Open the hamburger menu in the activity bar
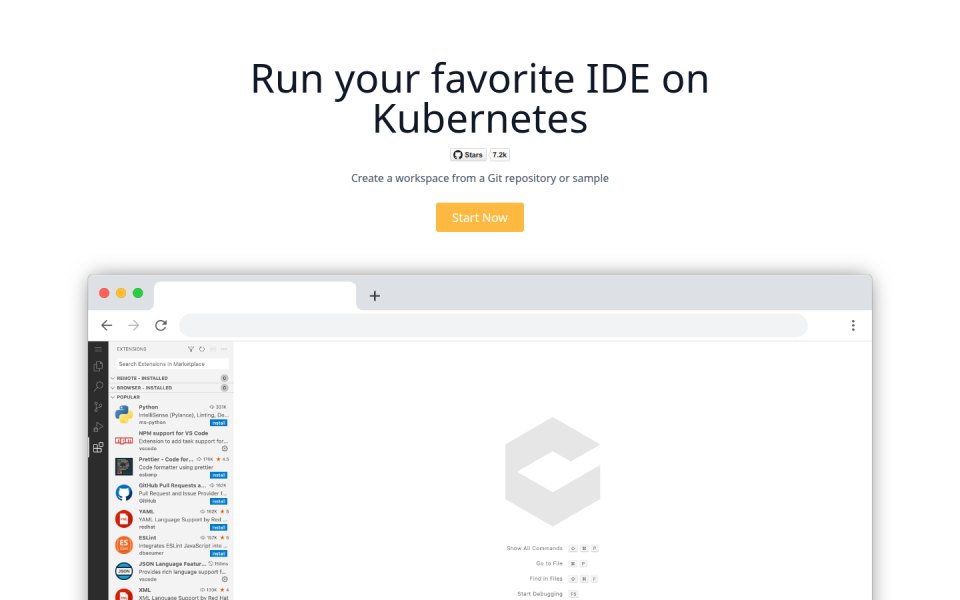 [x=98, y=349]
